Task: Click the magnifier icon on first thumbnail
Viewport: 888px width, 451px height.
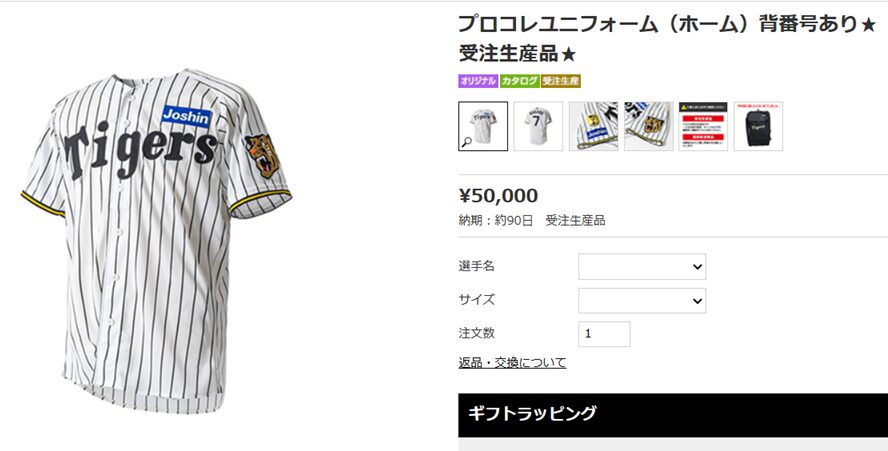Action: 467,142
